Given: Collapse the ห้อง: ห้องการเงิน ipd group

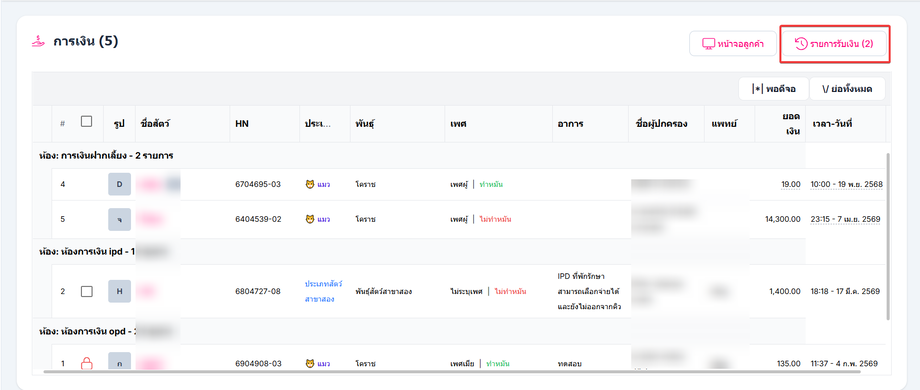Looking at the screenshot, I should (87, 252).
